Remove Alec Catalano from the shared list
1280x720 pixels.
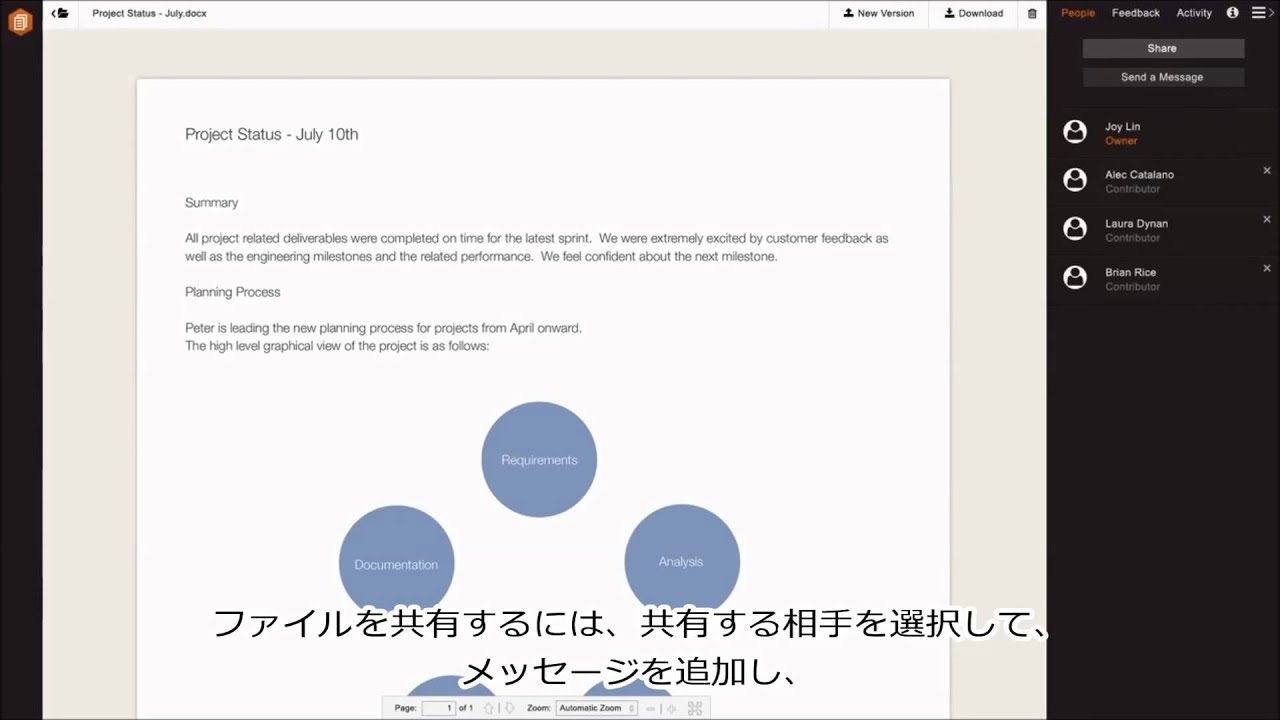[x=1267, y=171]
